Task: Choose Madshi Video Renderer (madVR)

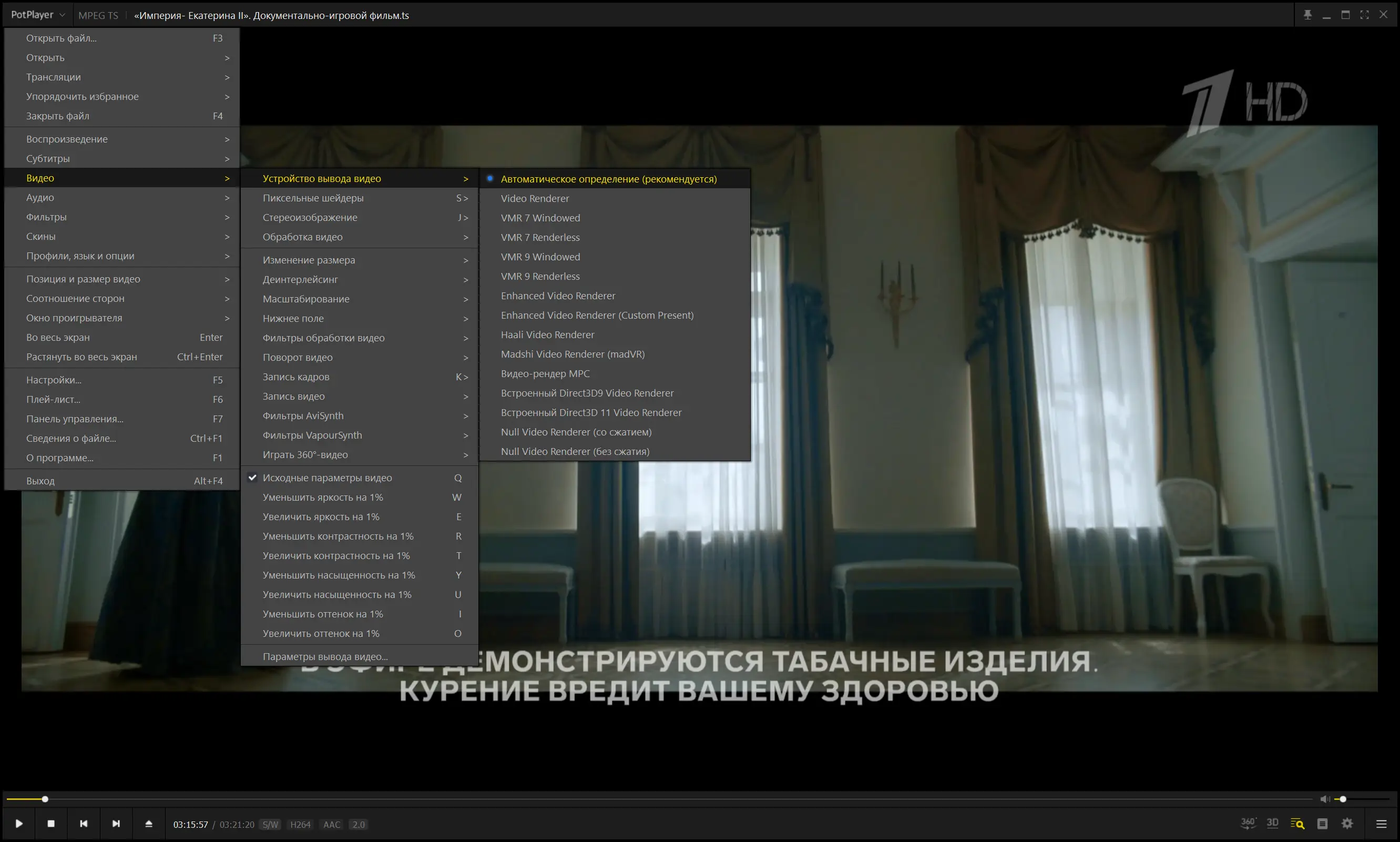Action: tap(573, 354)
